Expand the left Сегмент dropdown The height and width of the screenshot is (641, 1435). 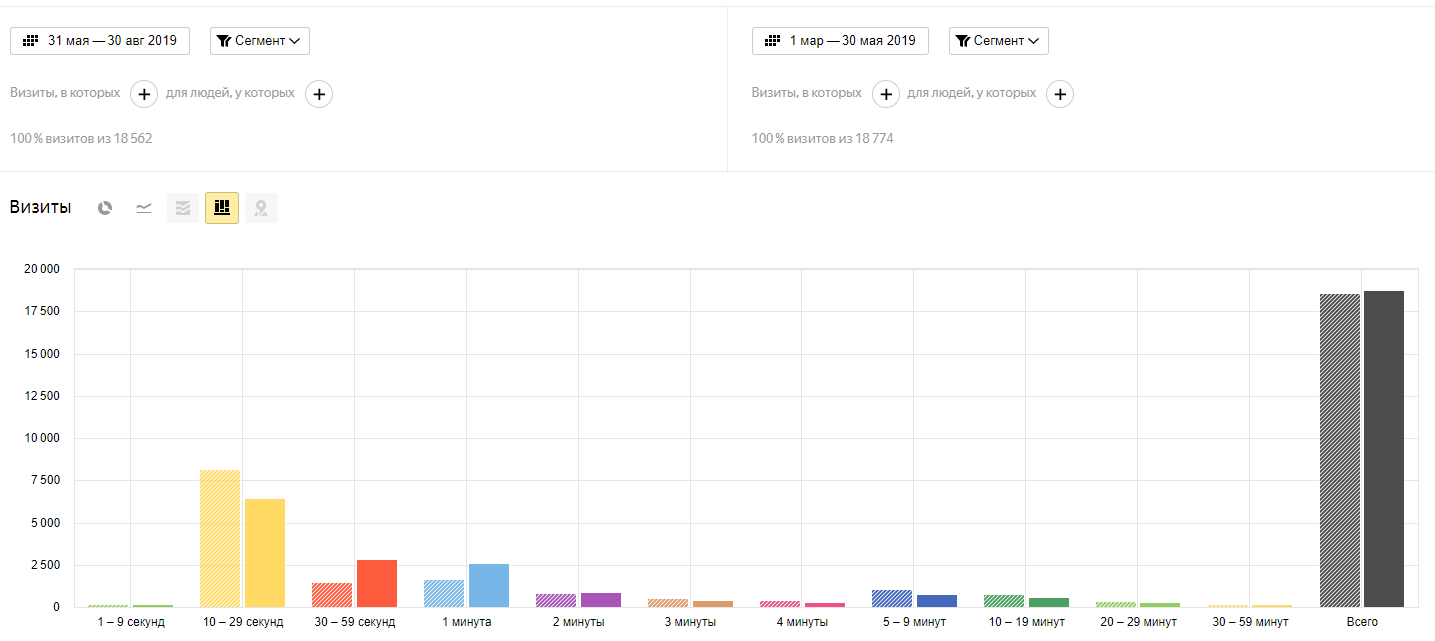coord(260,41)
